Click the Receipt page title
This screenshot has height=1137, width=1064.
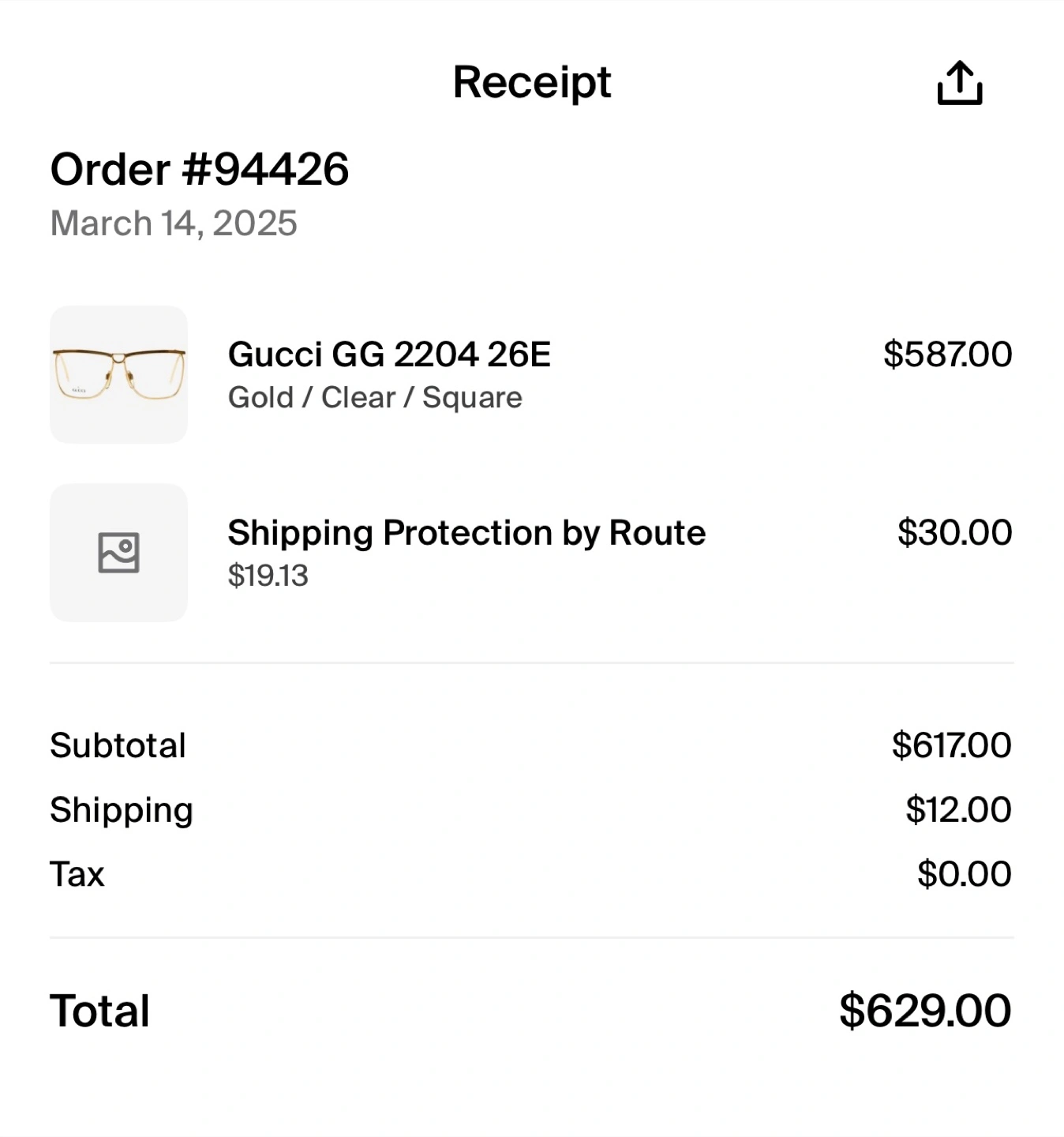[531, 82]
